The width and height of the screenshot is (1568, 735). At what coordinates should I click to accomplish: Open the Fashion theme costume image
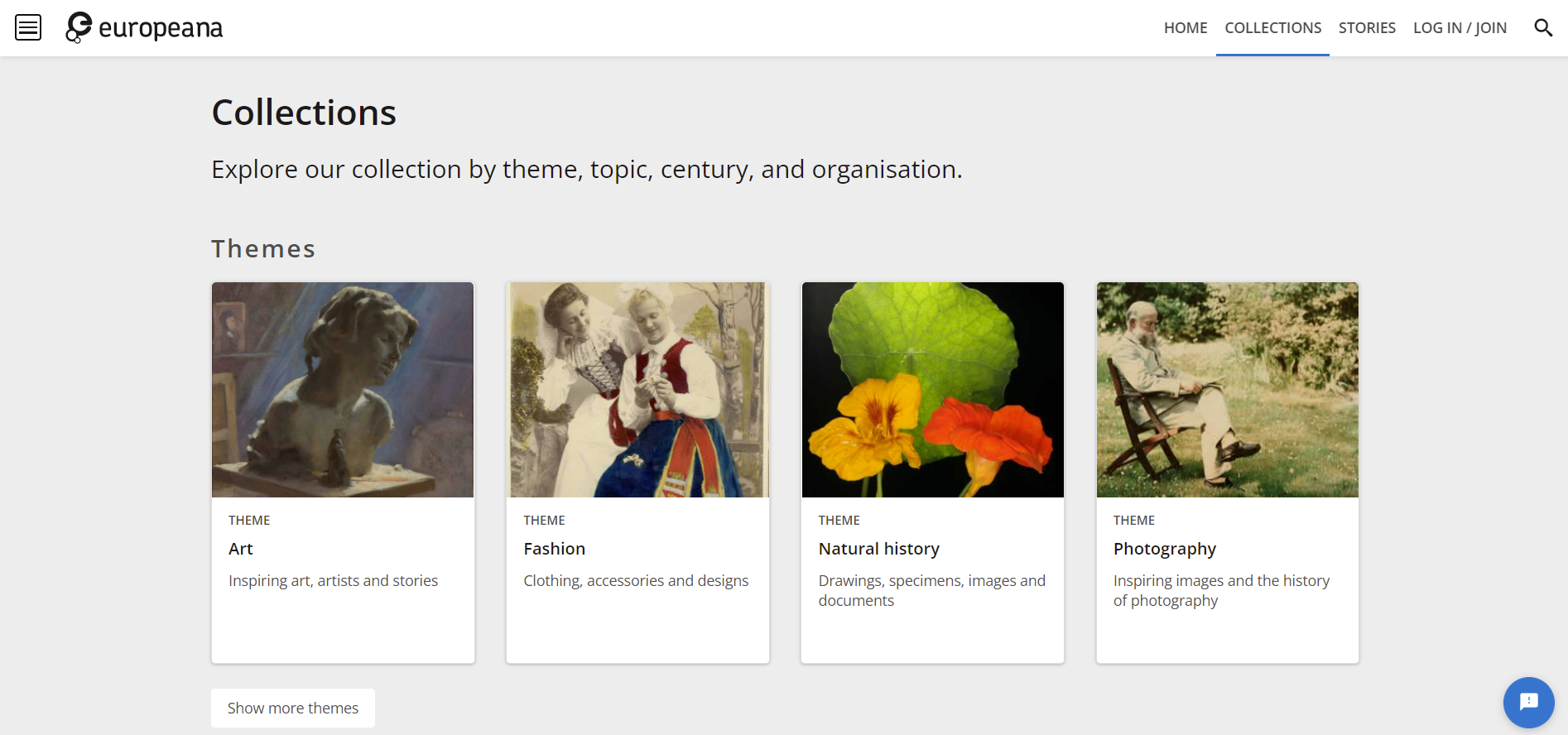pos(637,390)
